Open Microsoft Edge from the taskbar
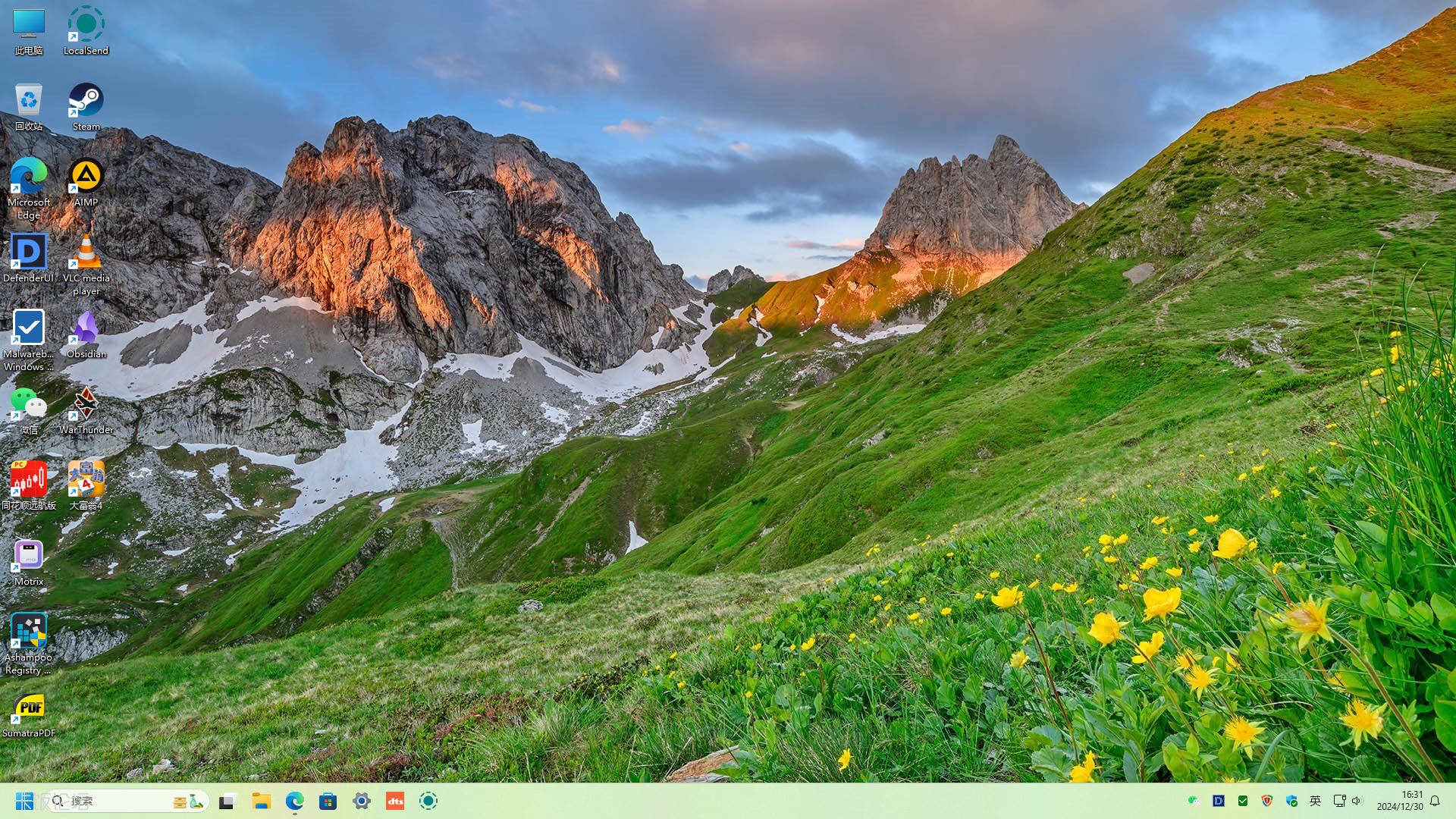Screen dimensions: 1456x819 (x=295, y=801)
